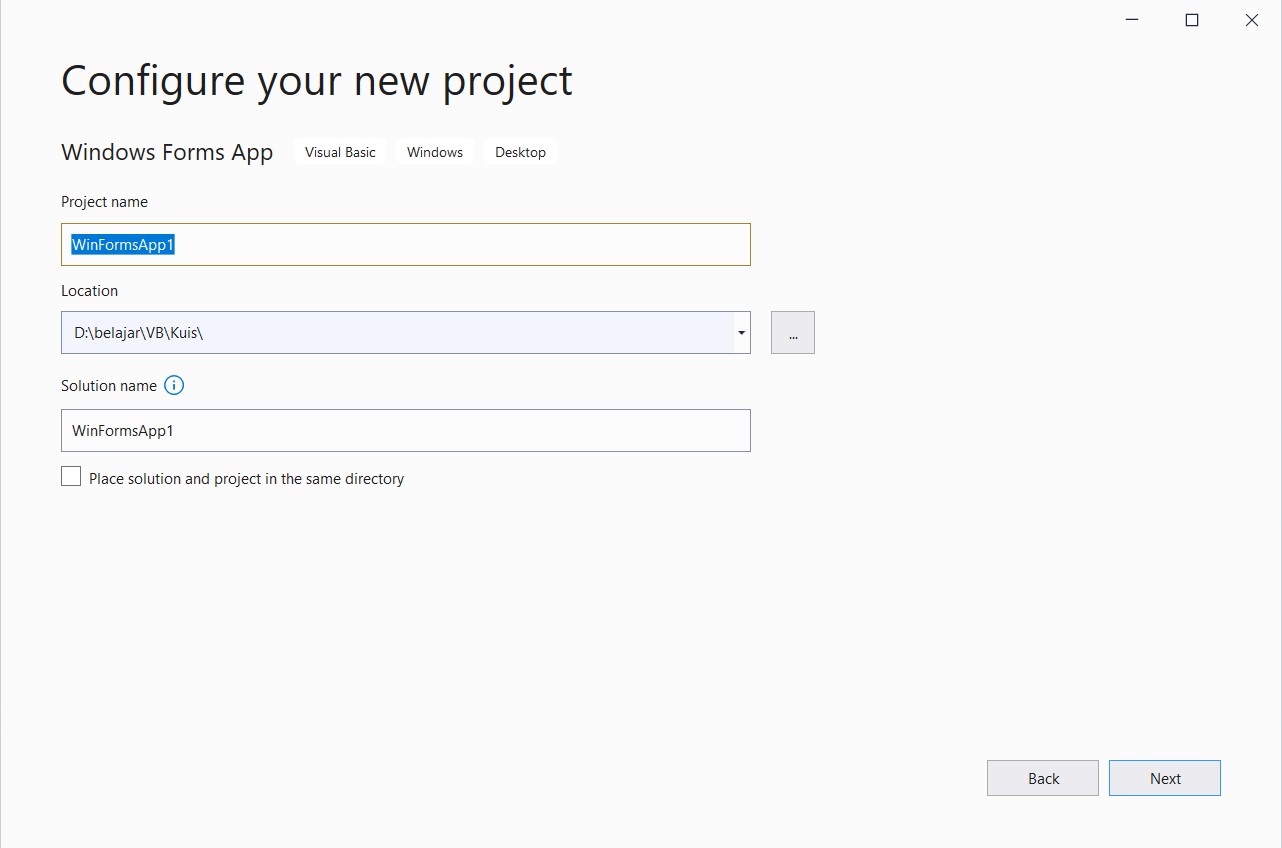Click the 'Solution name' label
This screenshot has width=1282, height=848.
pos(108,385)
